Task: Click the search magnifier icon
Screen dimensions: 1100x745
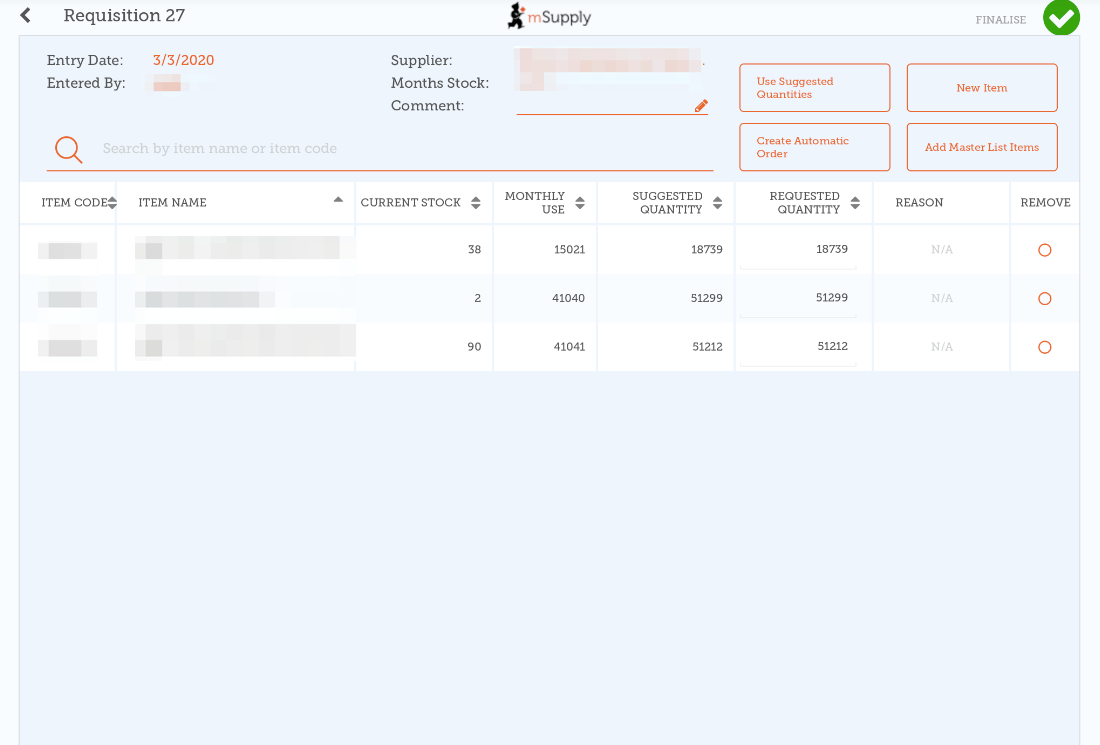Action: [x=69, y=150]
